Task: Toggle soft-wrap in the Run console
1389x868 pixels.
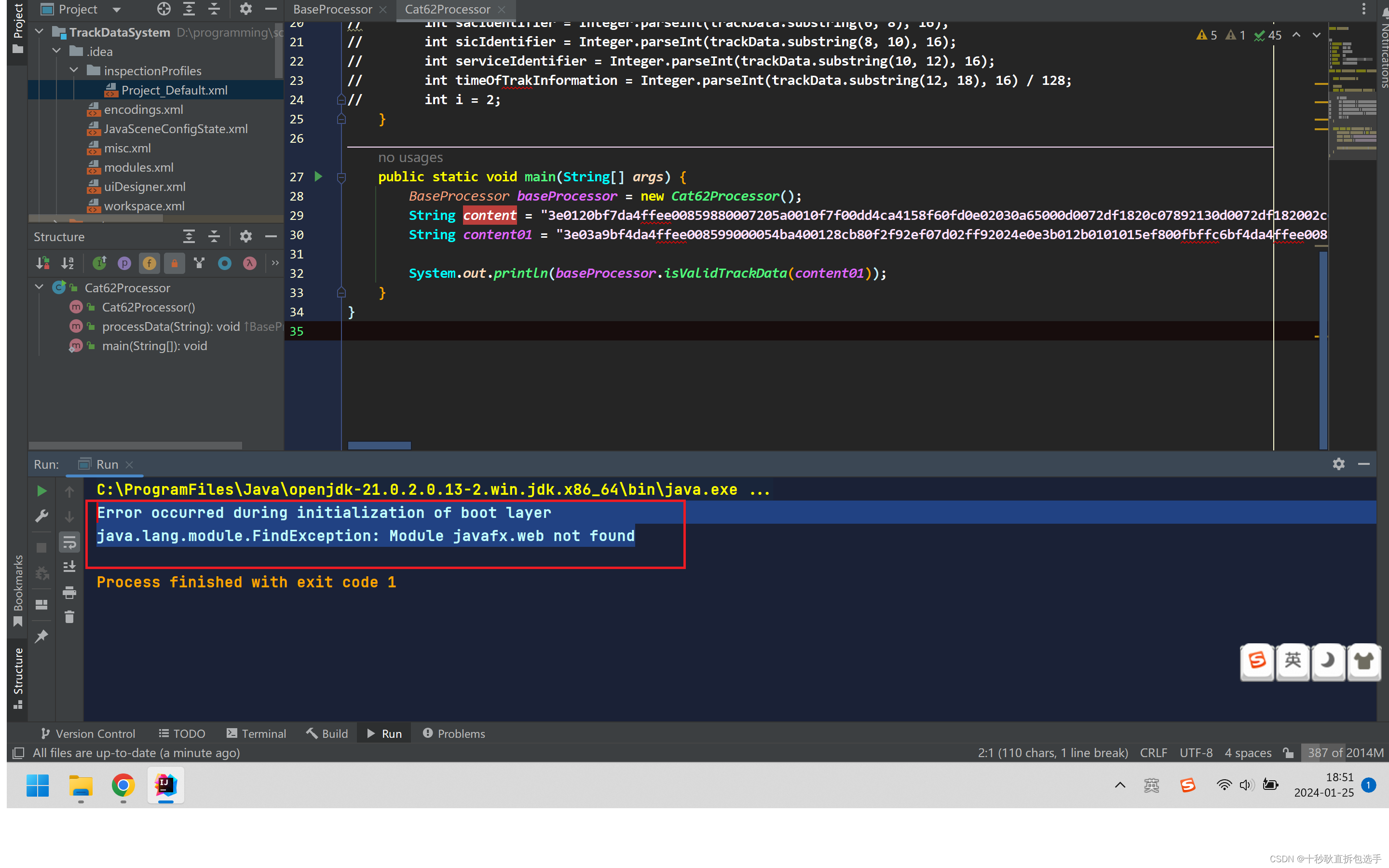Action: [69, 542]
